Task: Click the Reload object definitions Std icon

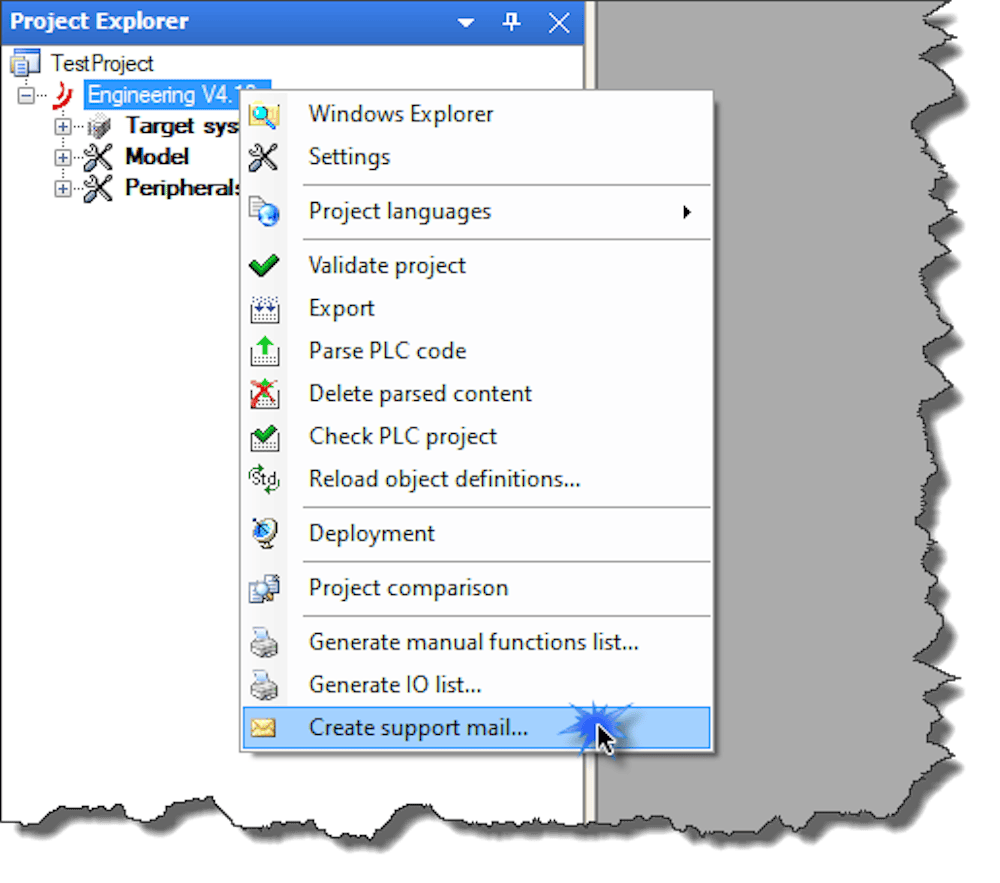Action: 265,479
